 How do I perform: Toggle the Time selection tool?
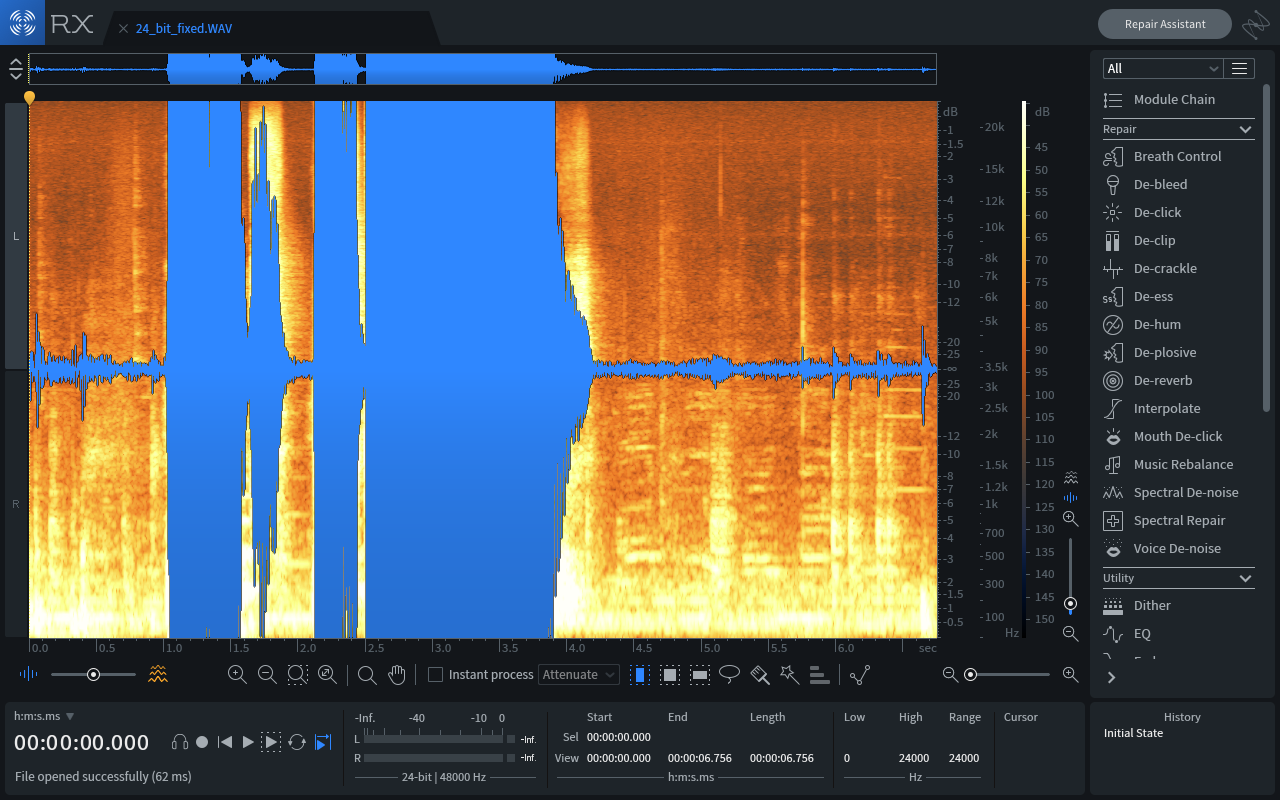pyautogui.click(x=640, y=675)
